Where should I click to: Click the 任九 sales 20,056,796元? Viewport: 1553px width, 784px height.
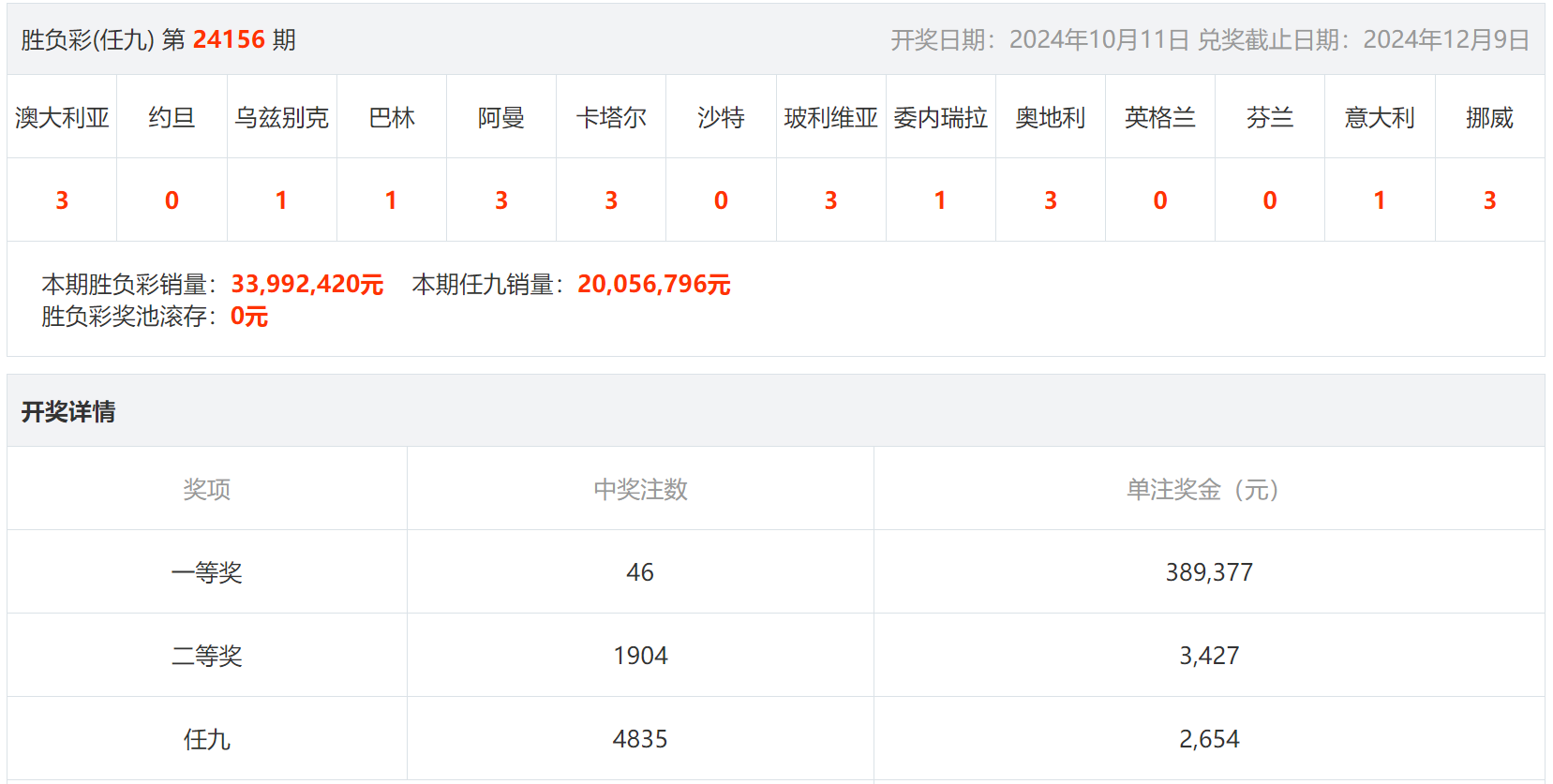click(x=654, y=284)
